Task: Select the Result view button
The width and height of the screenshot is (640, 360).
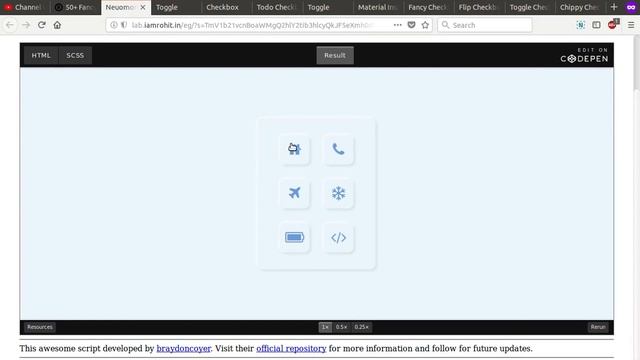Action: click(x=335, y=55)
